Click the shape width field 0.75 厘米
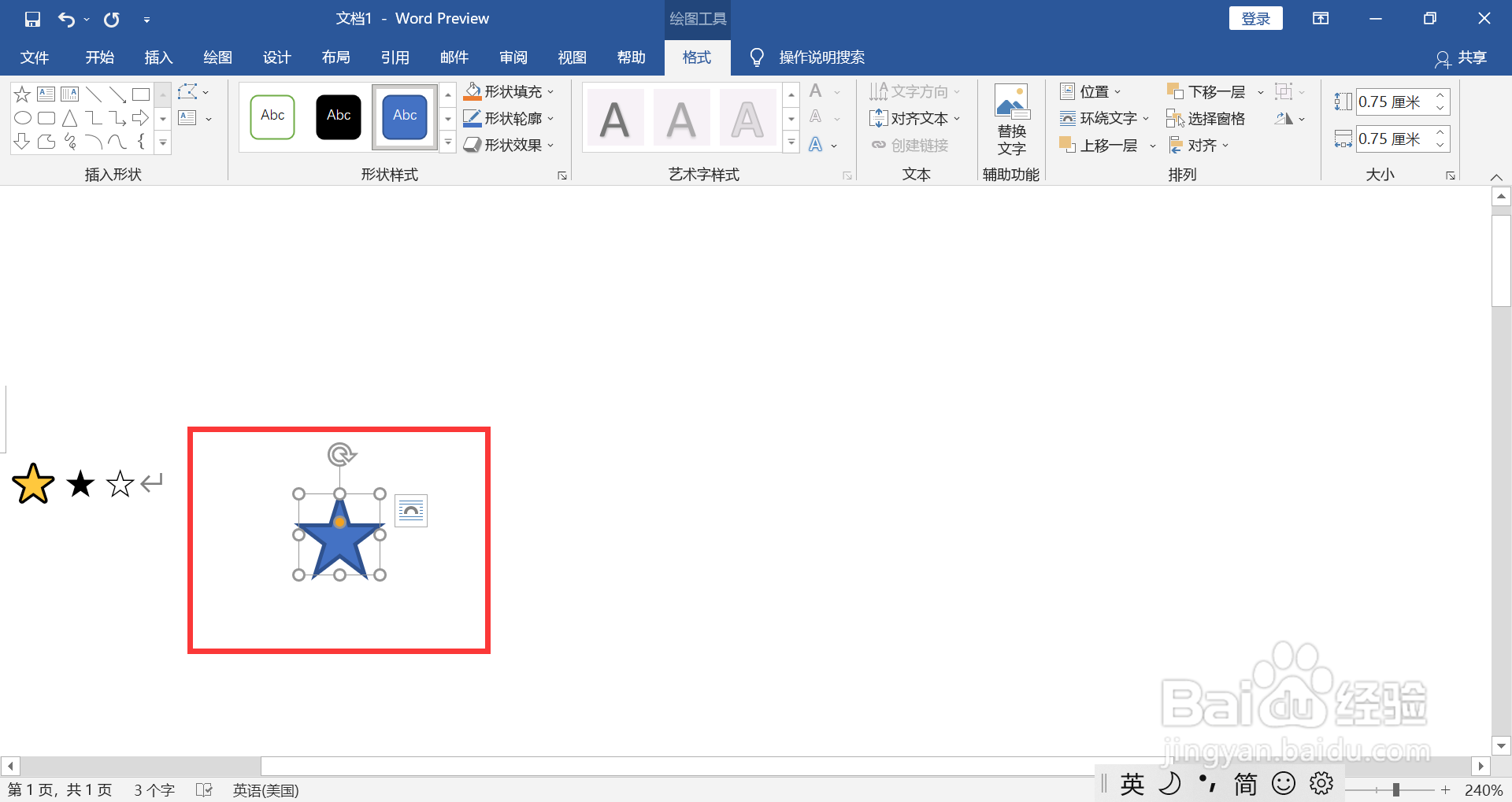The image size is (1512, 802). pos(1394,139)
